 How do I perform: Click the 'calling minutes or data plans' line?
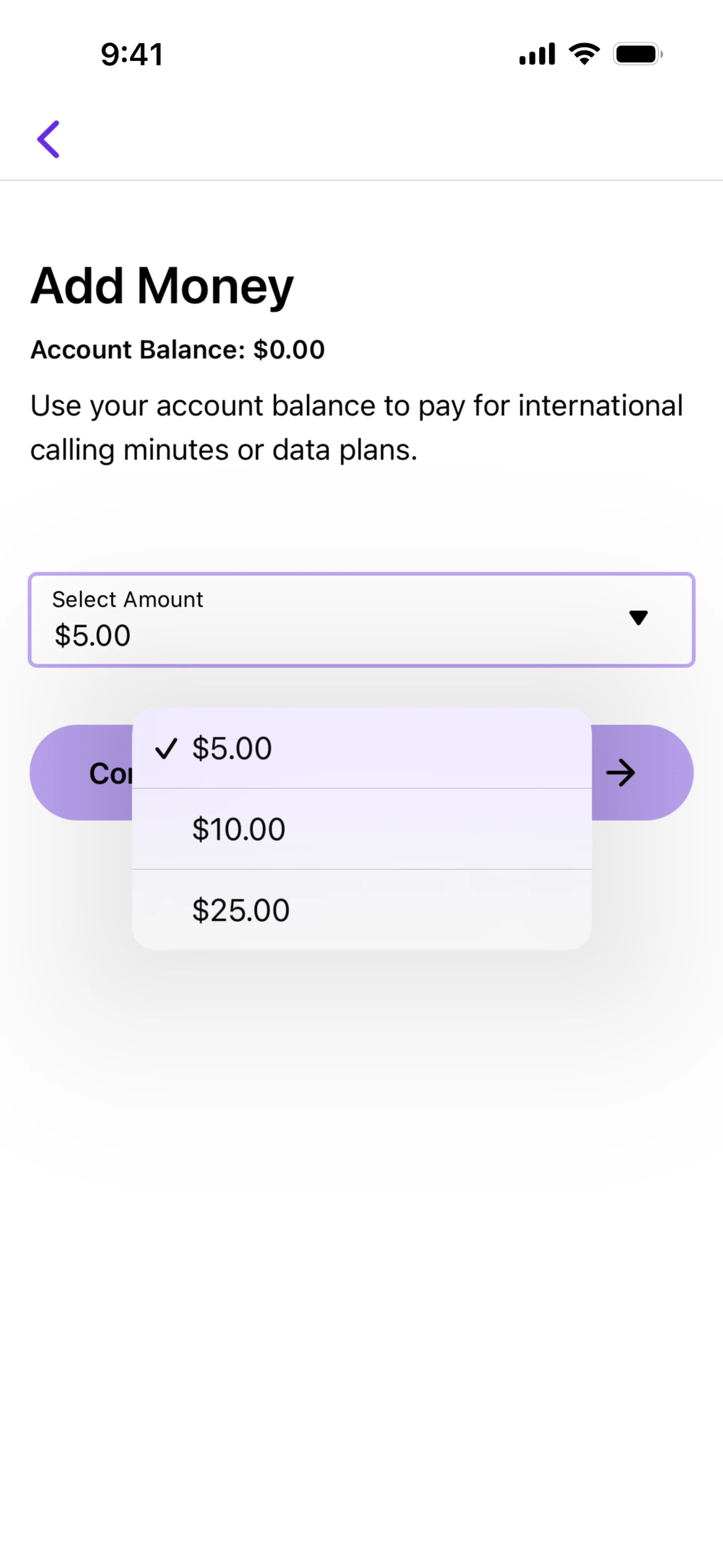224,451
